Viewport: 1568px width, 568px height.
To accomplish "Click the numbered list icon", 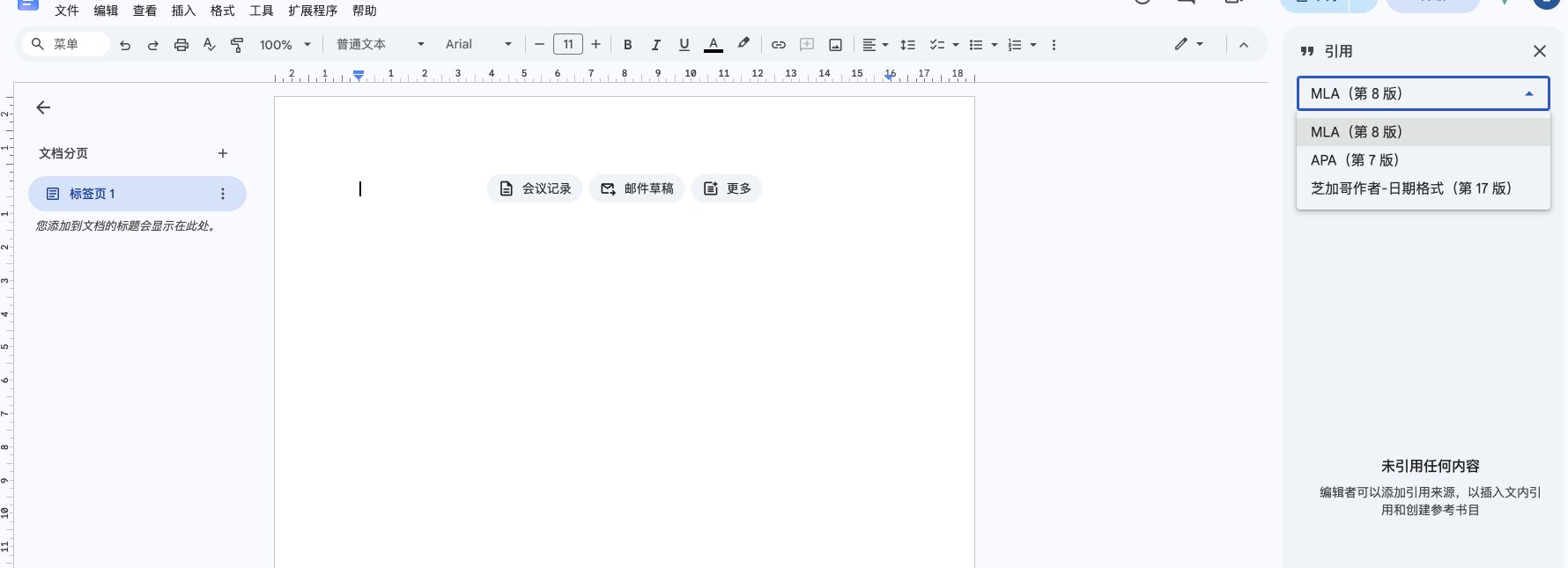I will coord(1014,45).
